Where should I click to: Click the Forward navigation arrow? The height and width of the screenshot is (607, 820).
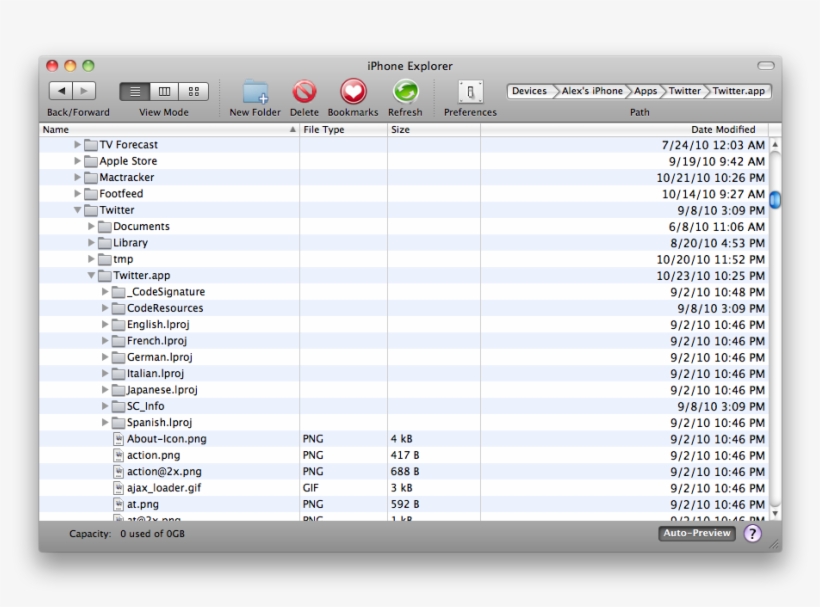(84, 90)
